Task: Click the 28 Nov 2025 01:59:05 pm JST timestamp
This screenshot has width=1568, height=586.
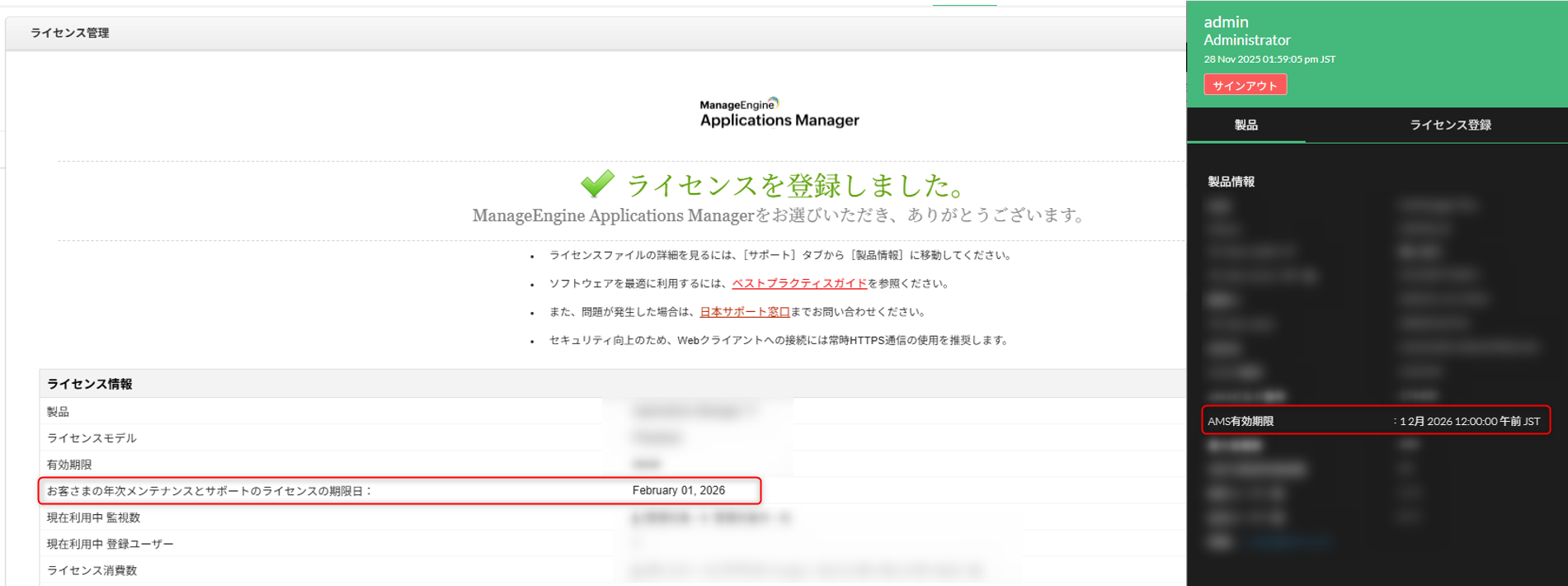Action: tap(1269, 59)
